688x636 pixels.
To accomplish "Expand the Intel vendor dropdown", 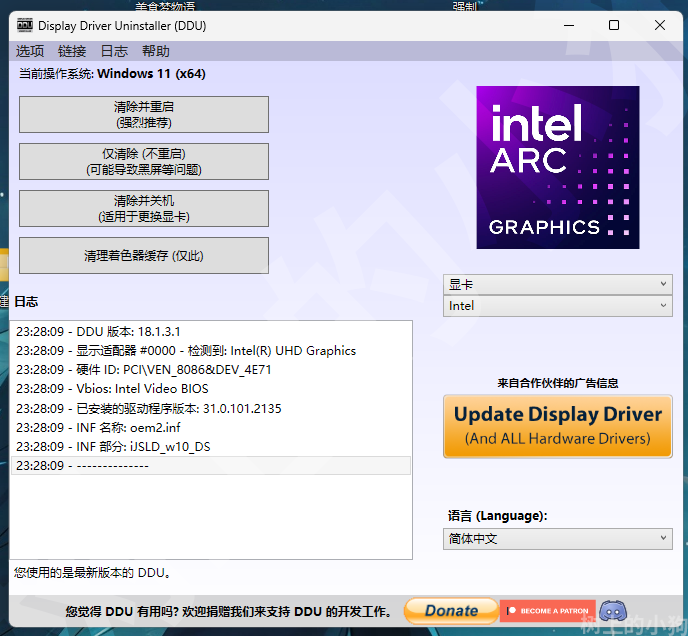I will (558, 306).
